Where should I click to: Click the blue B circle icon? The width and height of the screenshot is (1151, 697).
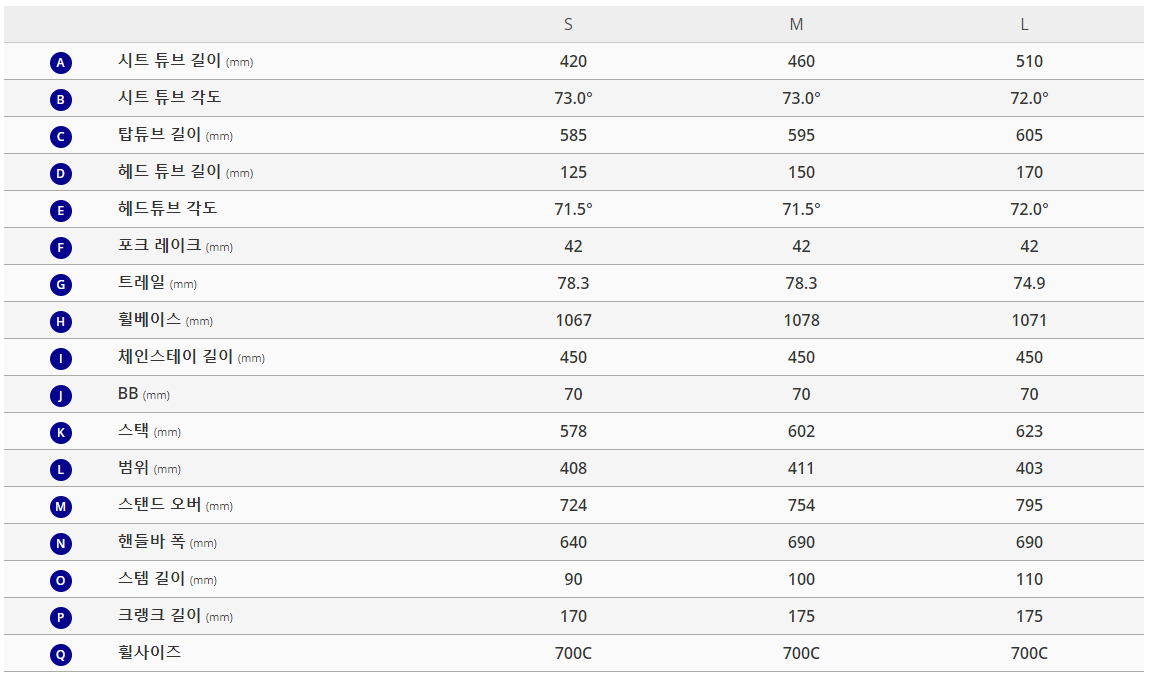point(61,99)
